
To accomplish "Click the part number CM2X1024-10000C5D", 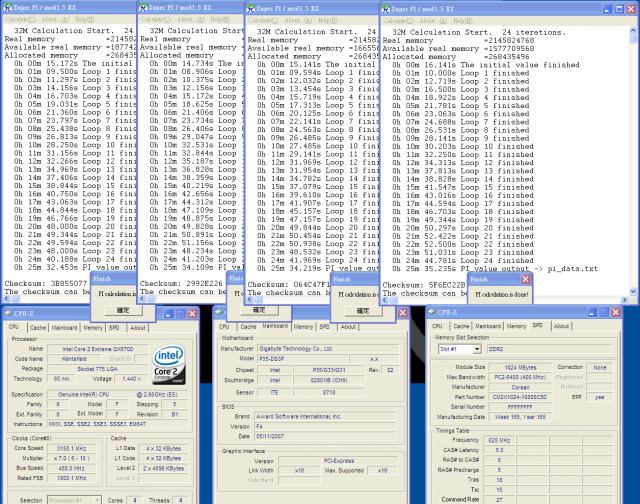I will coord(520,397).
